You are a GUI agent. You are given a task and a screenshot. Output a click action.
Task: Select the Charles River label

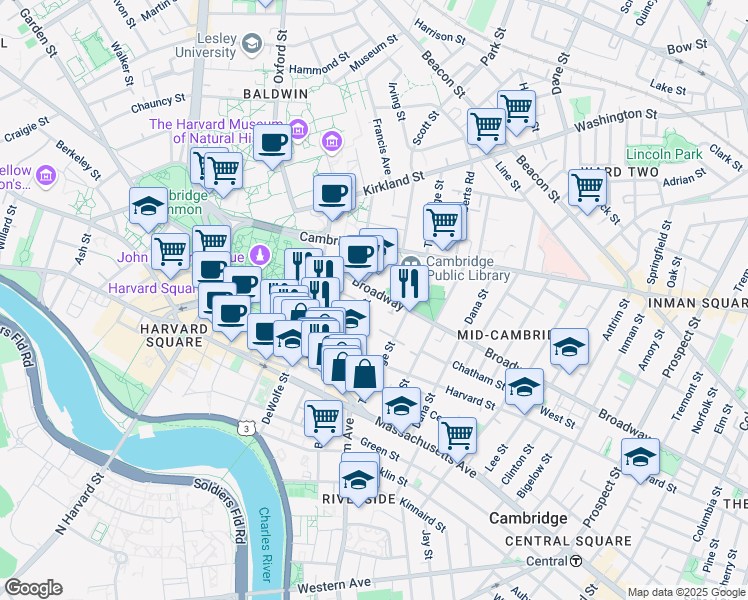coord(265,544)
